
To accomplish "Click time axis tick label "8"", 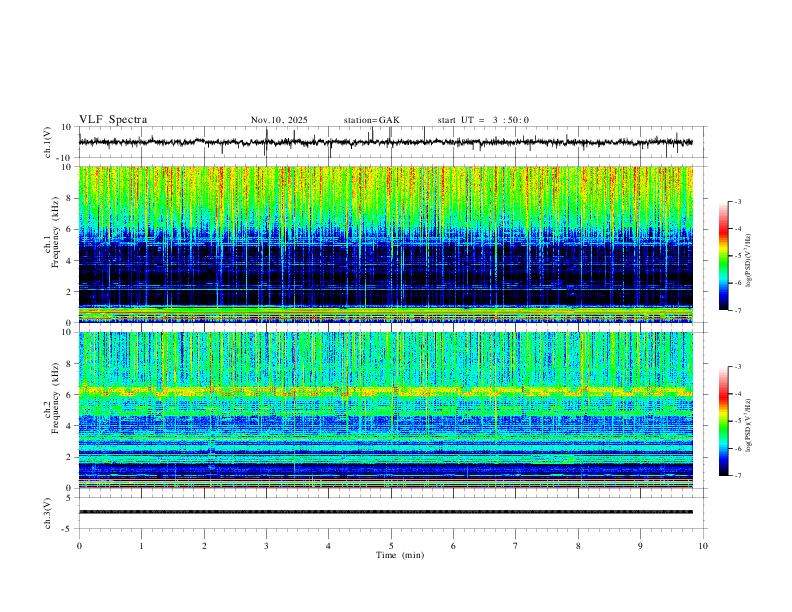I will 578,546.
